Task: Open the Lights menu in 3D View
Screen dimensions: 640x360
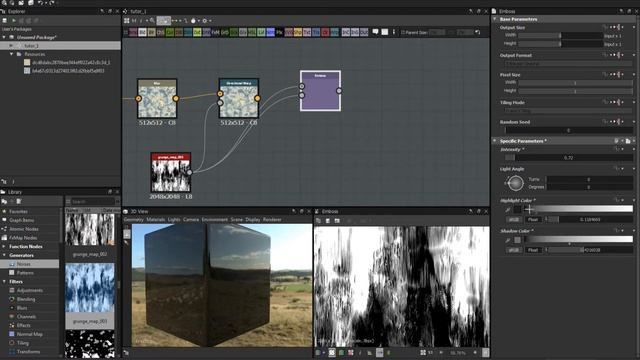Action: (x=174, y=220)
